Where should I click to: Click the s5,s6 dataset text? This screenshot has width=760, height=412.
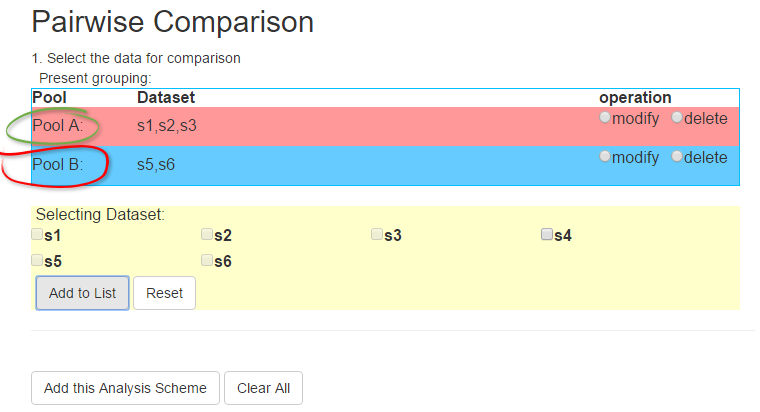156,165
